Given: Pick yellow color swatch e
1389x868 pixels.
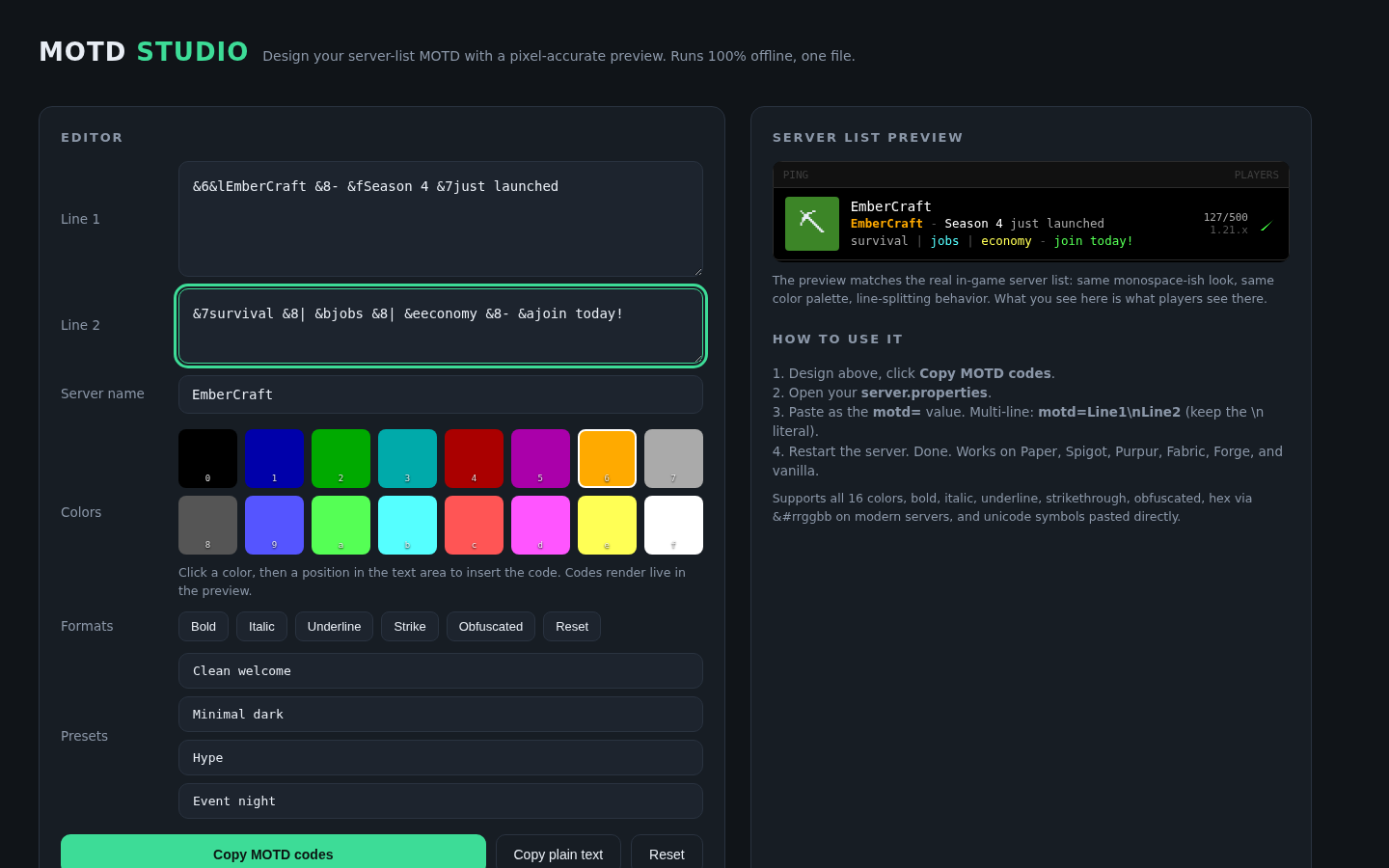Looking at the screenshot, I should coord(607,525).
